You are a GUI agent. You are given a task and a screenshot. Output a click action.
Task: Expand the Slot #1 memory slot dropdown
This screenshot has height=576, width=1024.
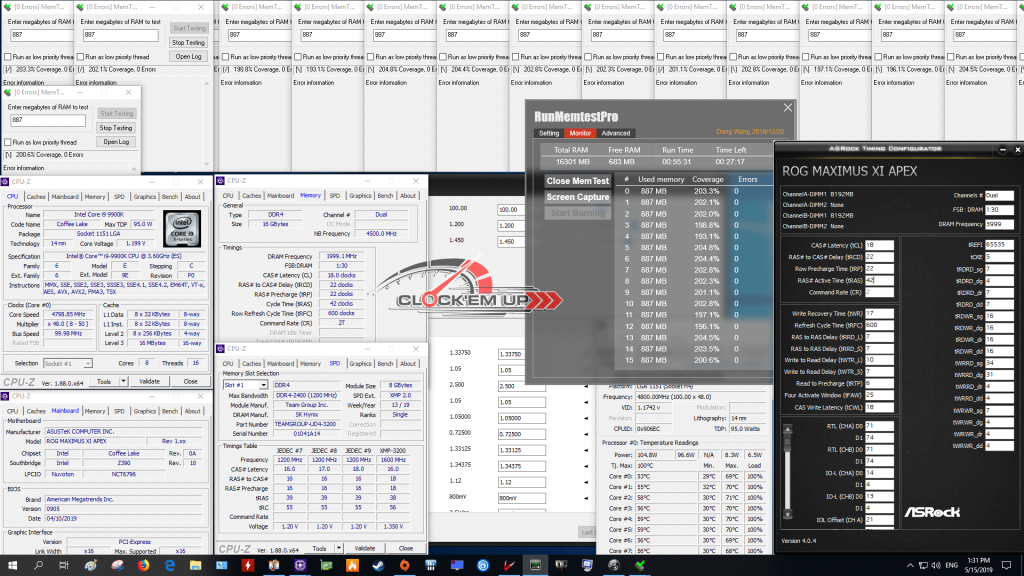coord(247,385)
